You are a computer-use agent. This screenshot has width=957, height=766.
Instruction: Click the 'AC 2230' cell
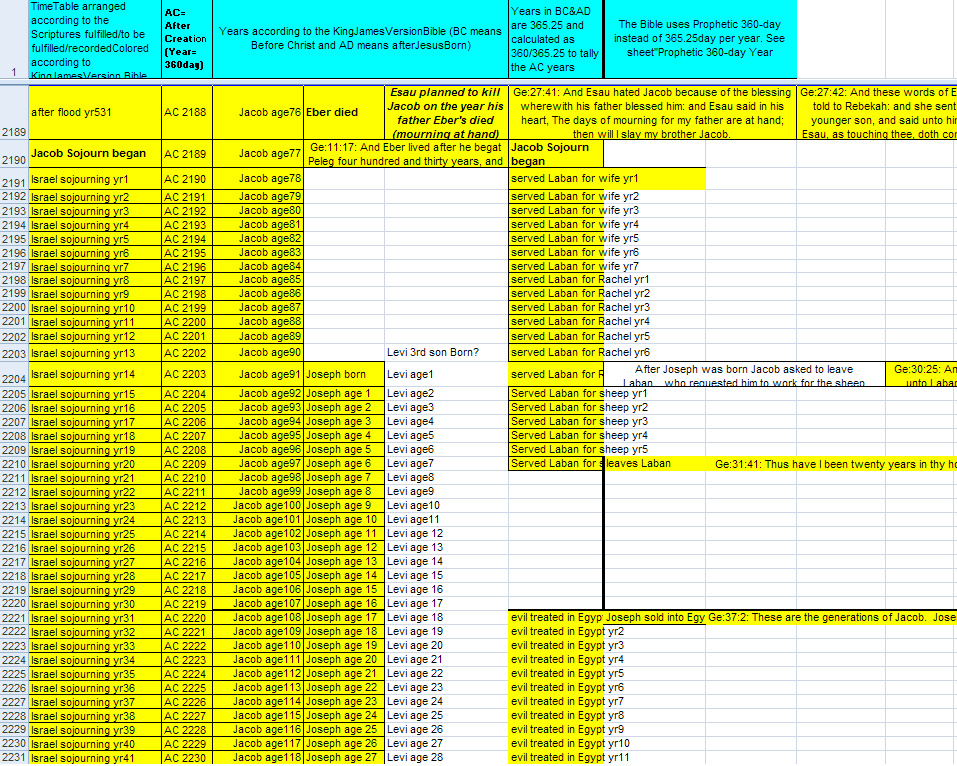click(187, 757)
